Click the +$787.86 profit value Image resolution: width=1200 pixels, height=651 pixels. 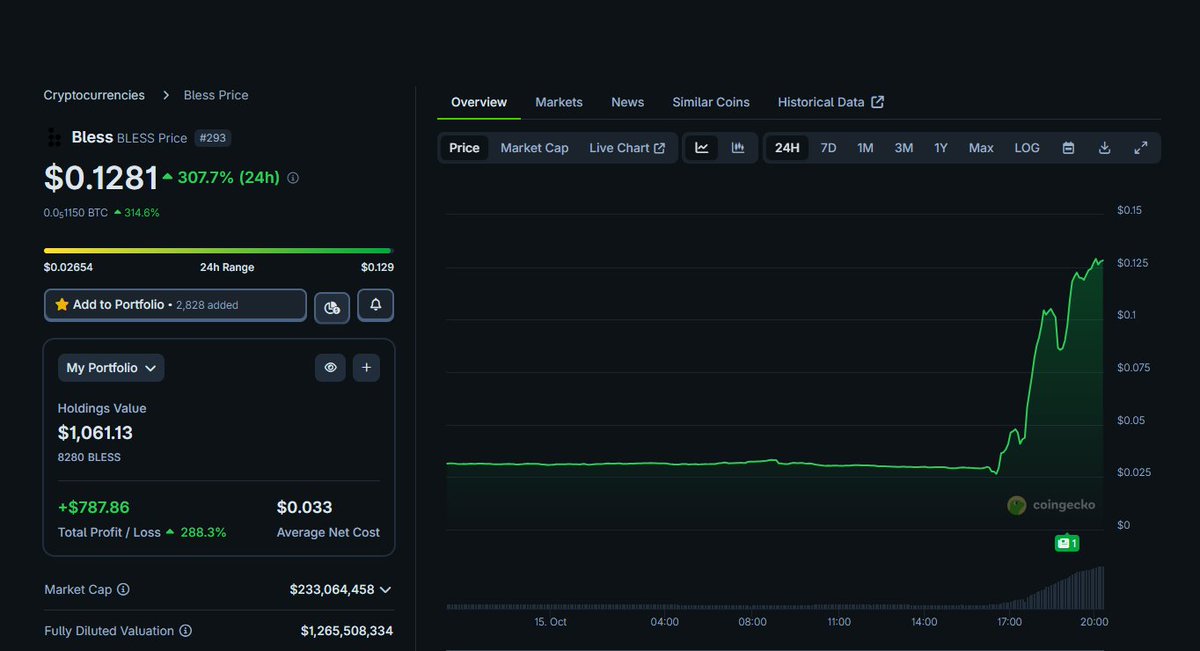[x=94, y=507]
